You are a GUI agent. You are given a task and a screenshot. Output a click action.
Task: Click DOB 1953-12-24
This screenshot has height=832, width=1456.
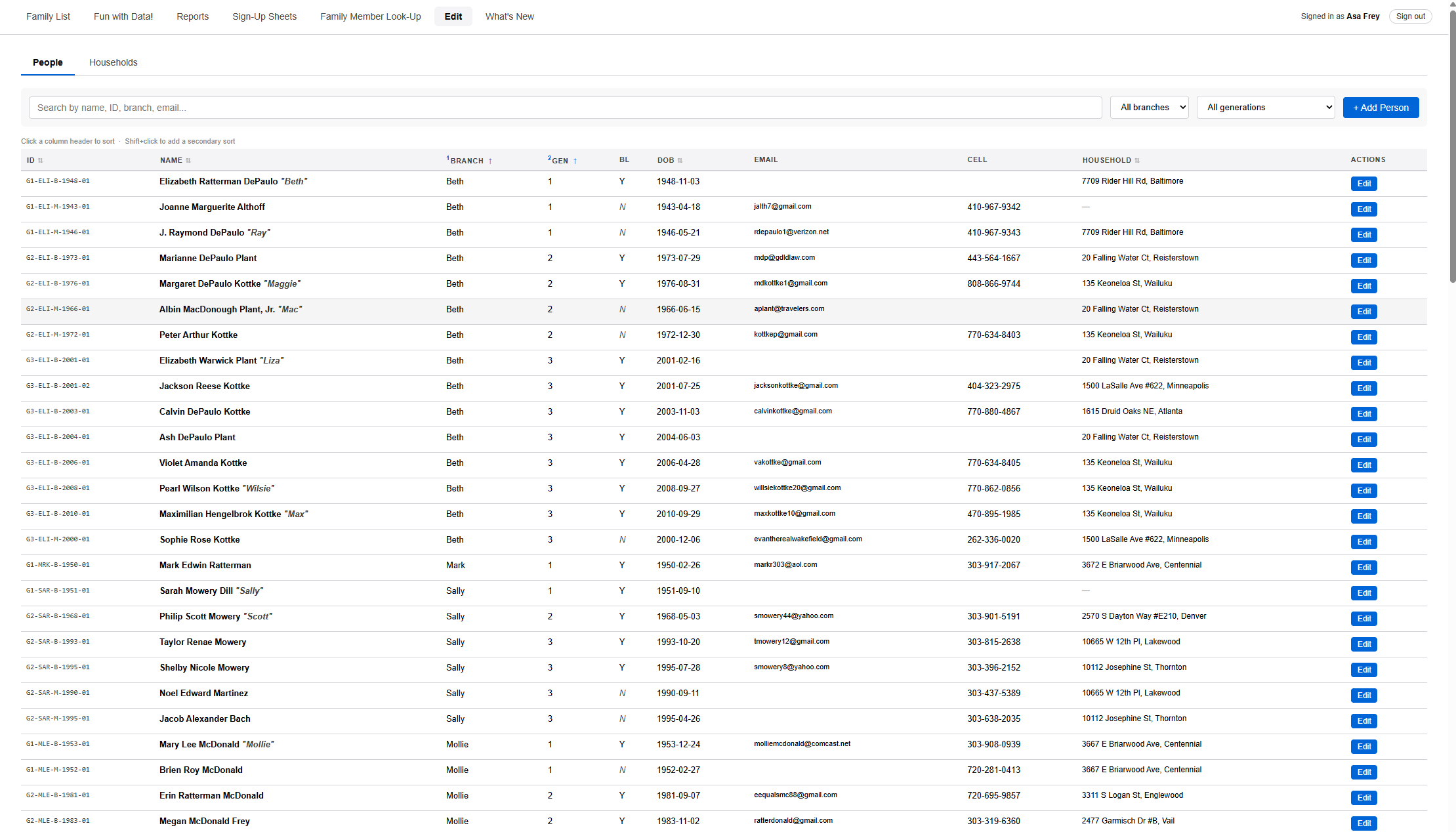(678, 744)
